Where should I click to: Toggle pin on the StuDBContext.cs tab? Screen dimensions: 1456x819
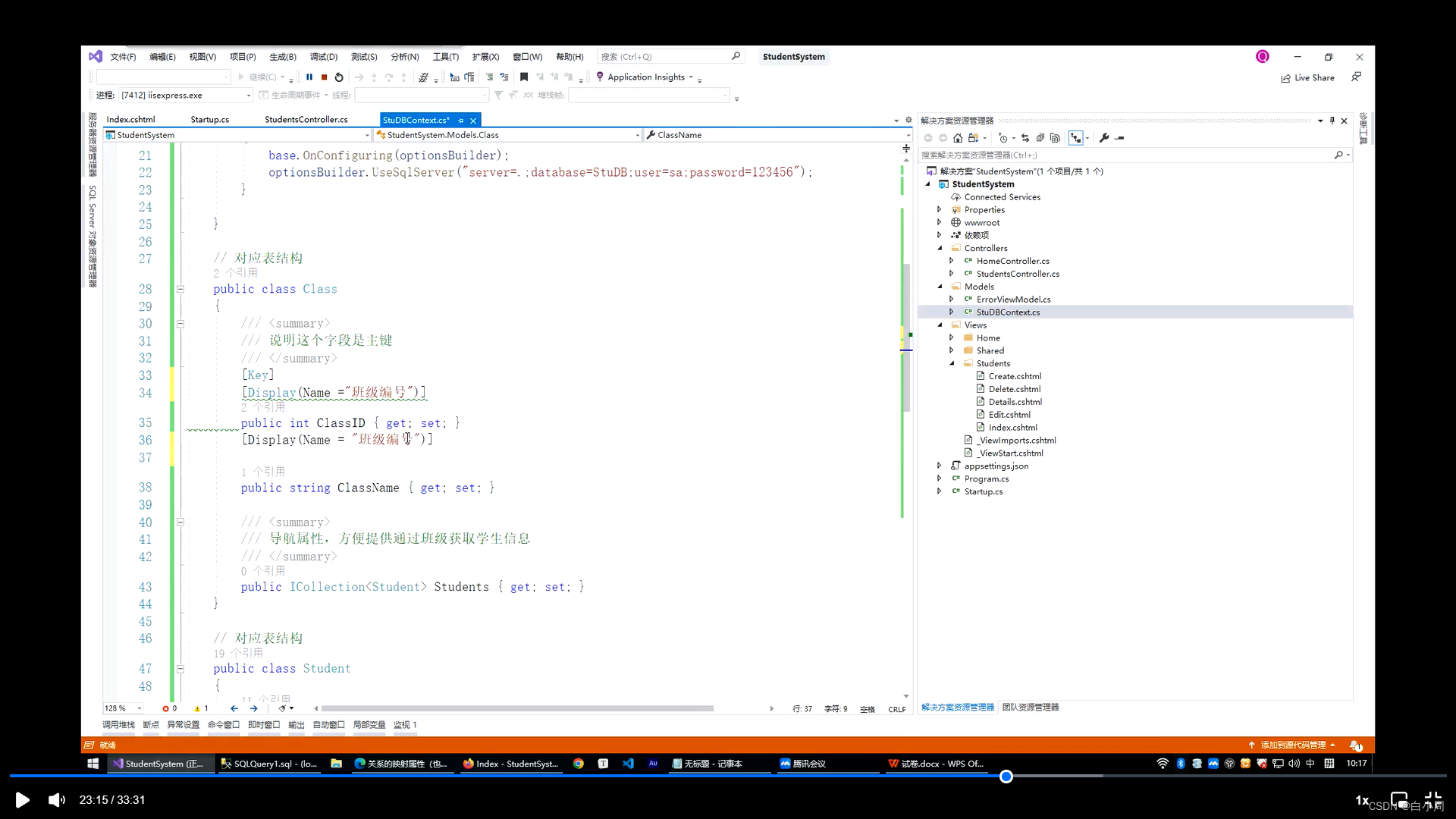461,121
